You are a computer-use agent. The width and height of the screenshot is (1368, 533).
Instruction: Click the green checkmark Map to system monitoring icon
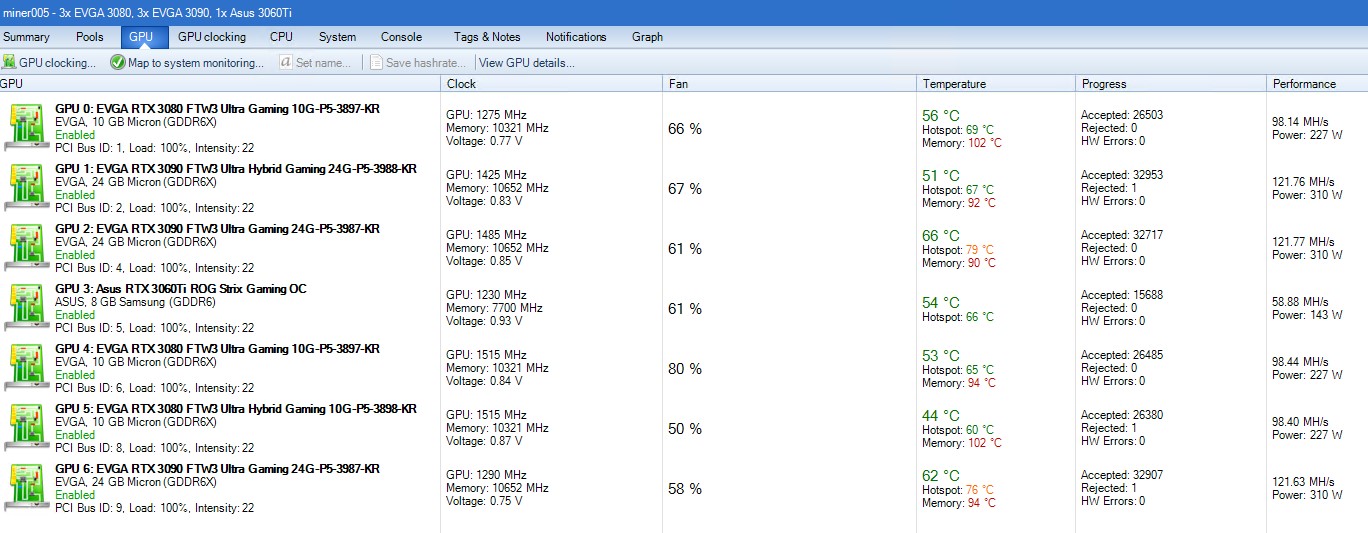(118, 63)
